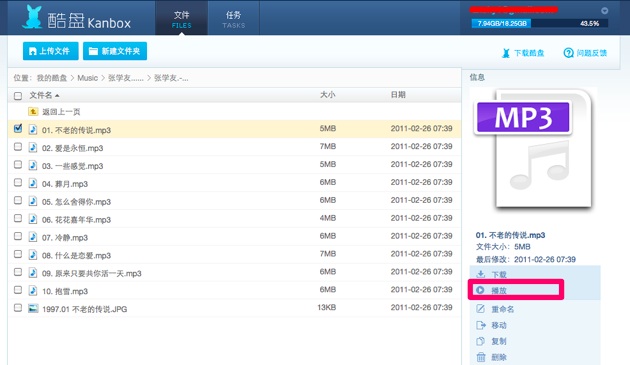
Task: Click the music file icon for 03. 一些感觉.mp3
Action: (x=33, y=165)
